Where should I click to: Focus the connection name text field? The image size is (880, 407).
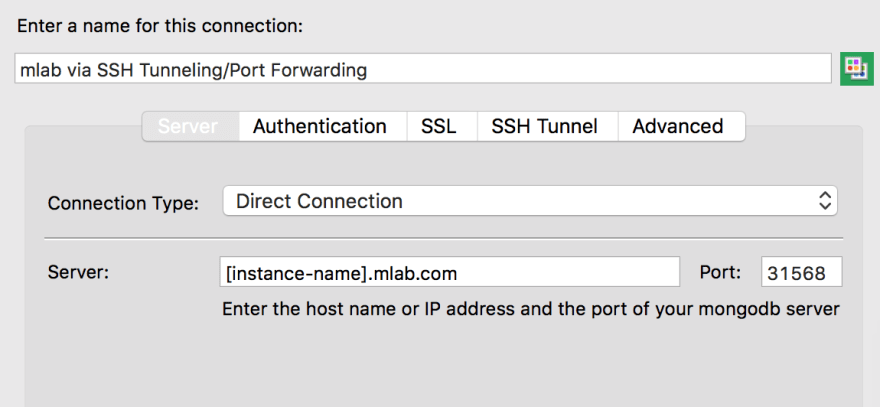pyautogui.click(x=423, y=69)
